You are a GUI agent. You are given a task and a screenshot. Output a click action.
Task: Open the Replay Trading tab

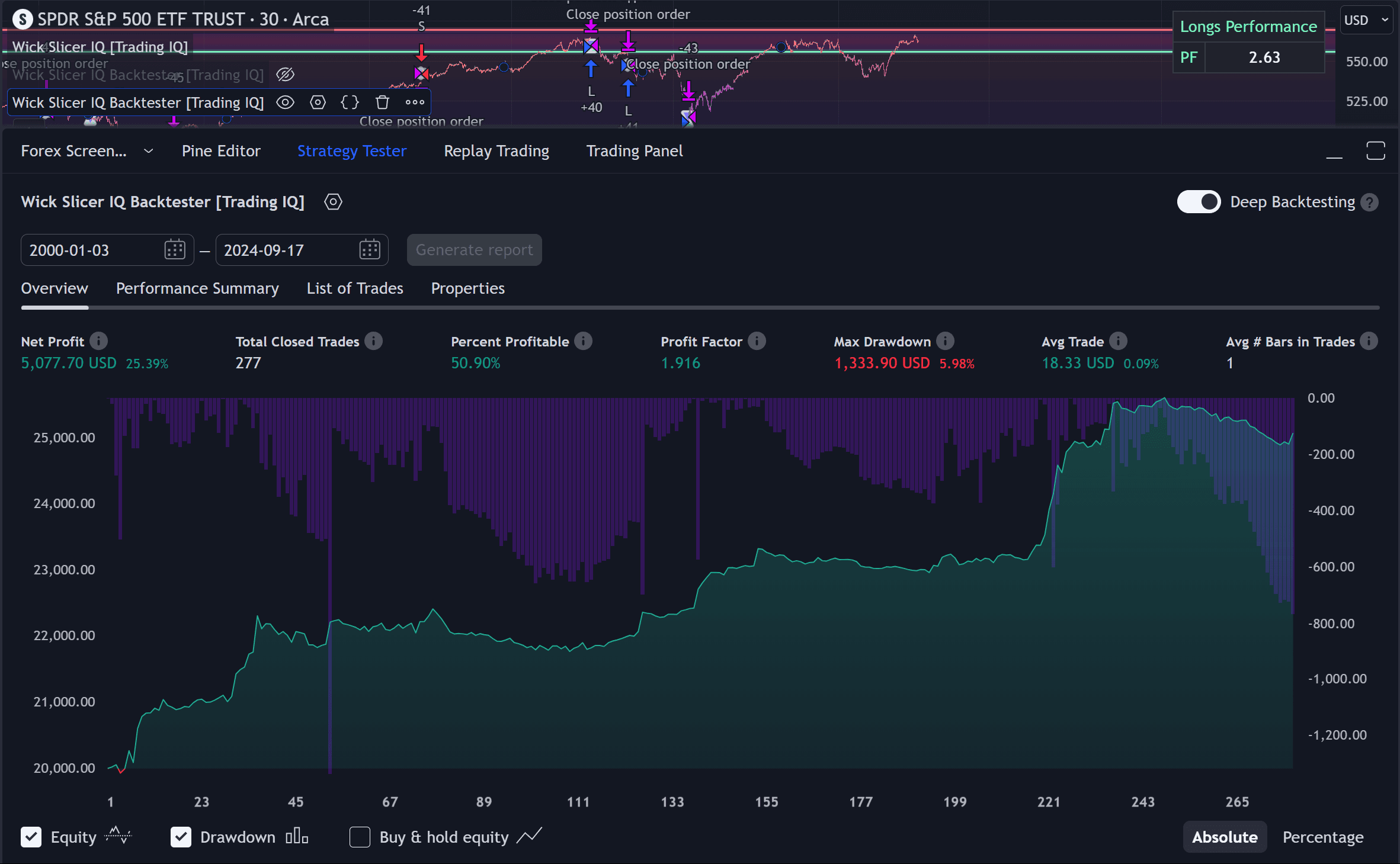pyautogui.click(x=496, y=151)
